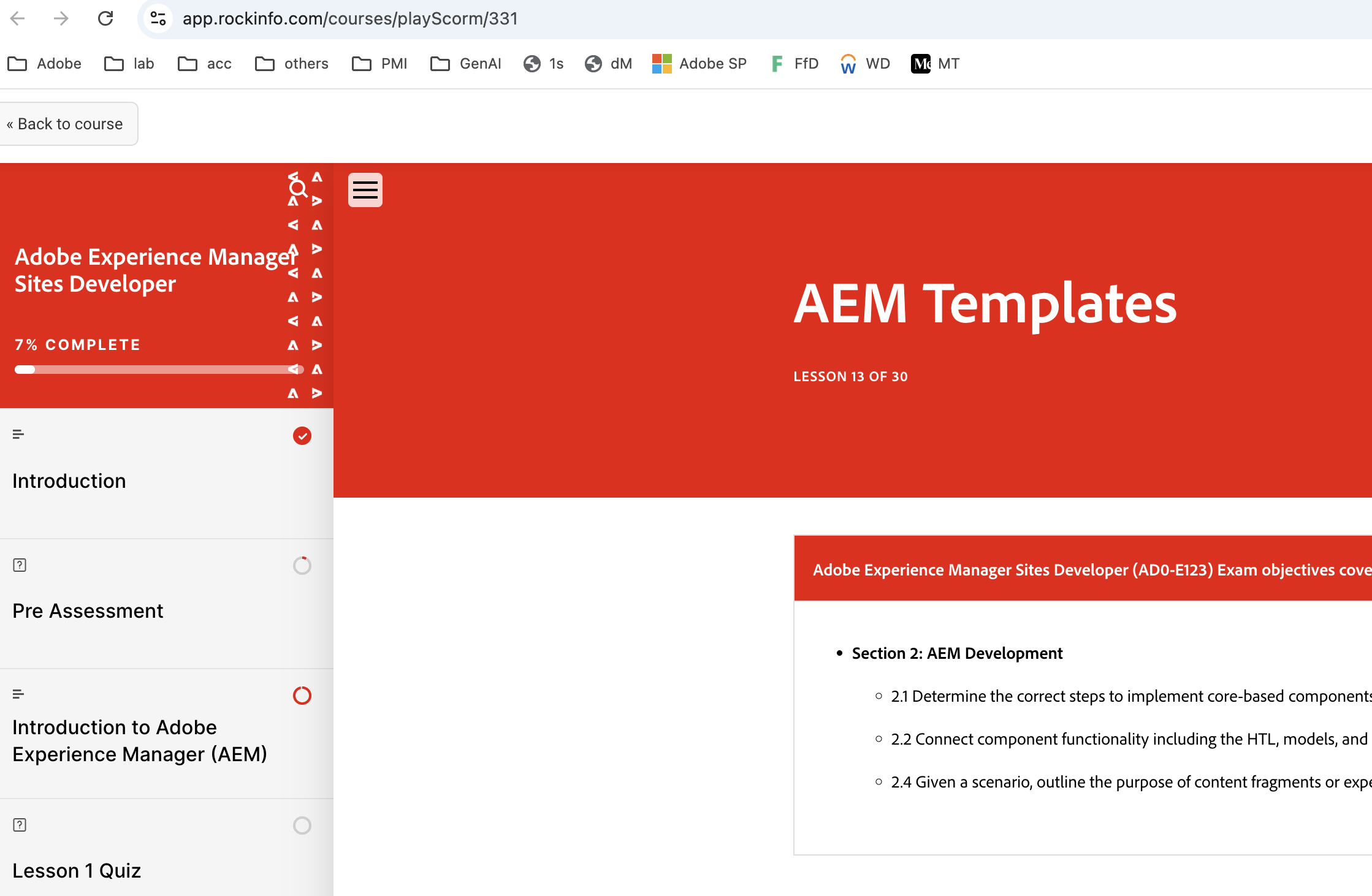Open the Adobe SP bookmark

(699, 63)
